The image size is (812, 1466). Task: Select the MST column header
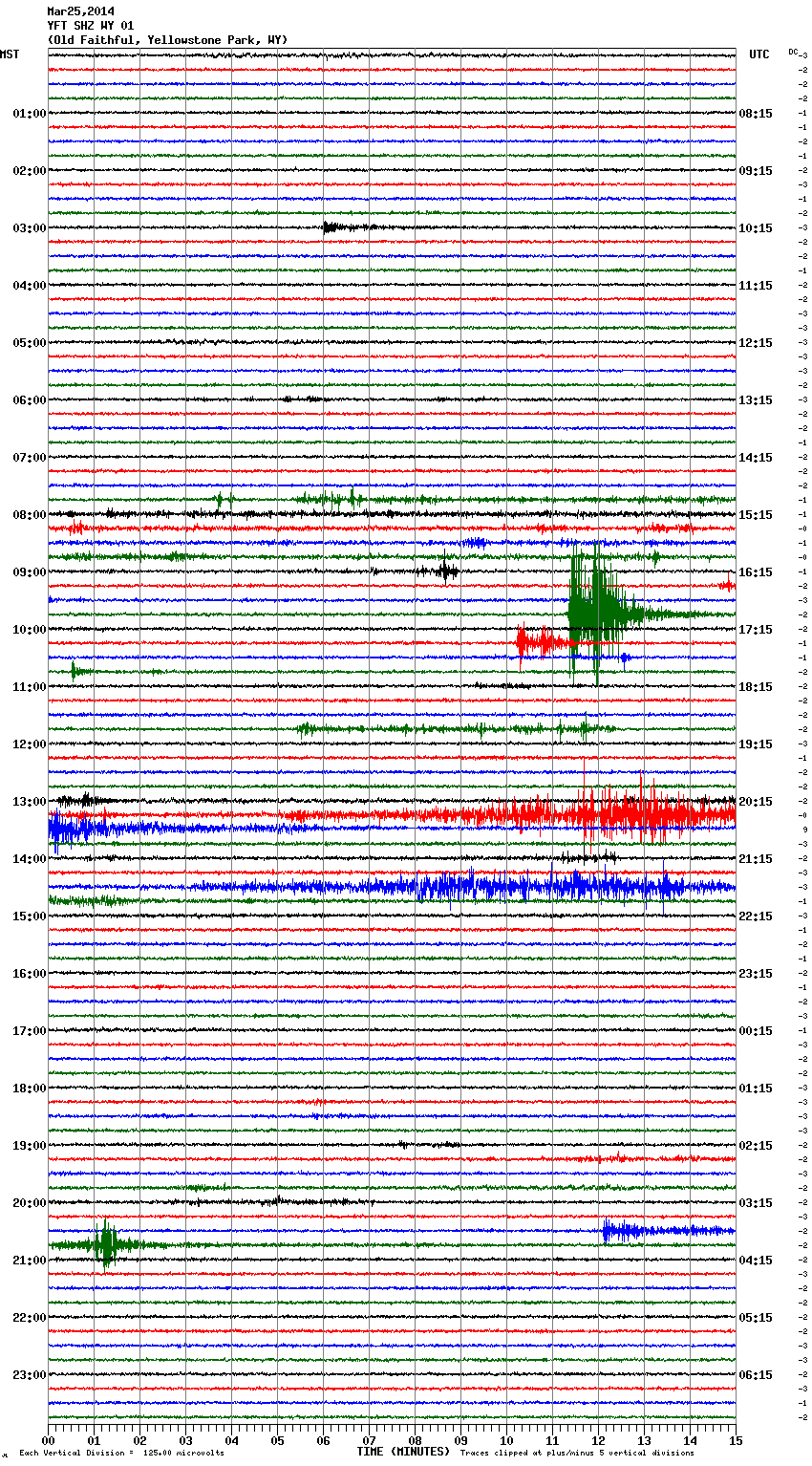point(10,54)
